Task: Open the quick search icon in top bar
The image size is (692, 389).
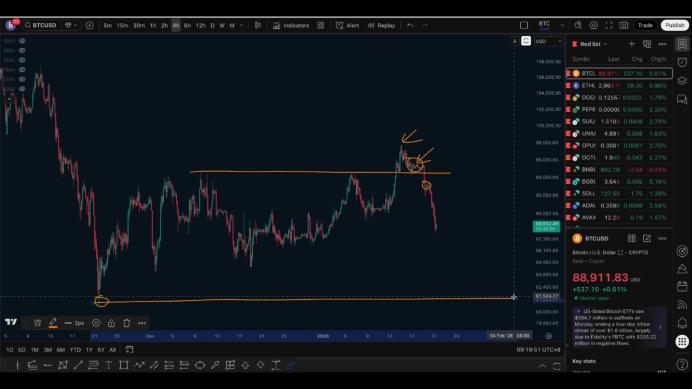Action: pyautogui.click(x=578, y=26)
